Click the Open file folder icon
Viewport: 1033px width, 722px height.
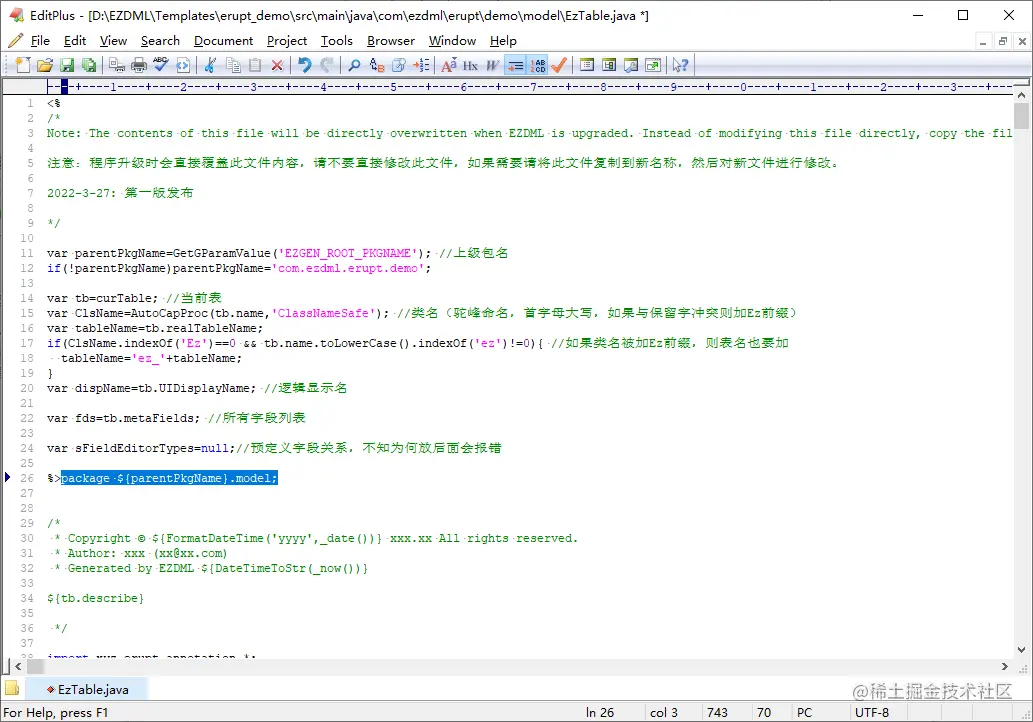(x=45, y=65)
